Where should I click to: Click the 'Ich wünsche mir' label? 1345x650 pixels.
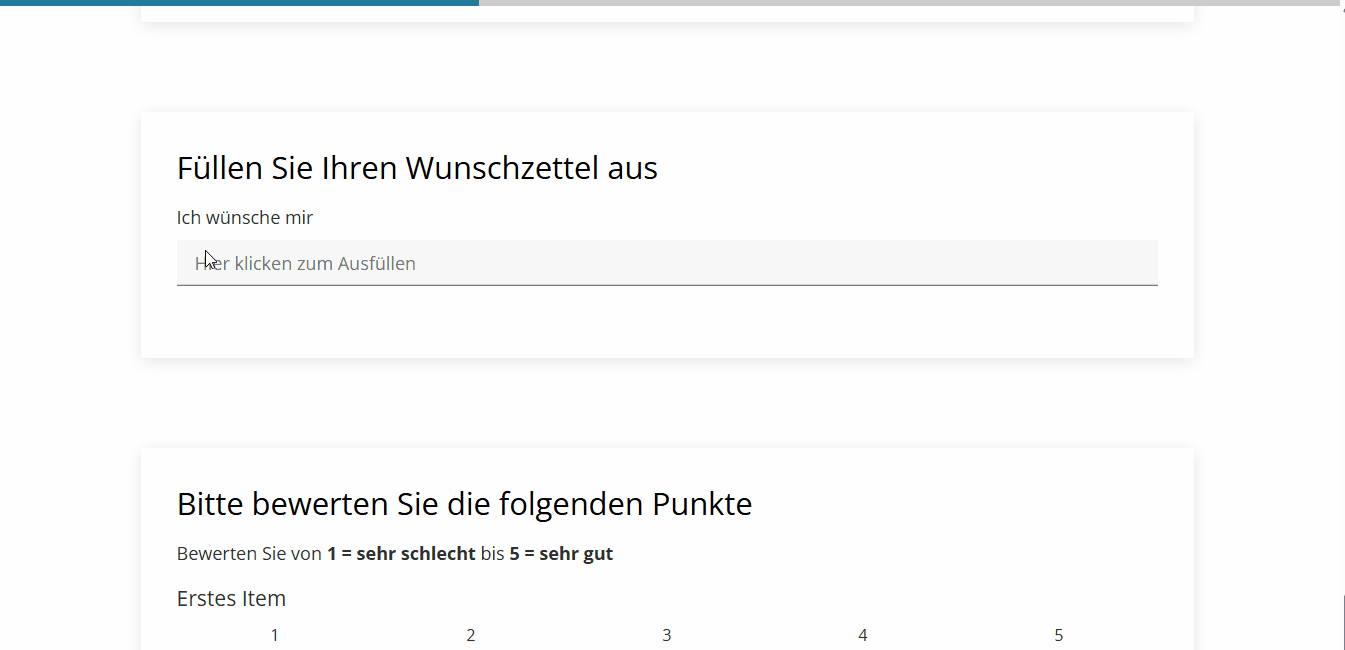pos(244,217)
